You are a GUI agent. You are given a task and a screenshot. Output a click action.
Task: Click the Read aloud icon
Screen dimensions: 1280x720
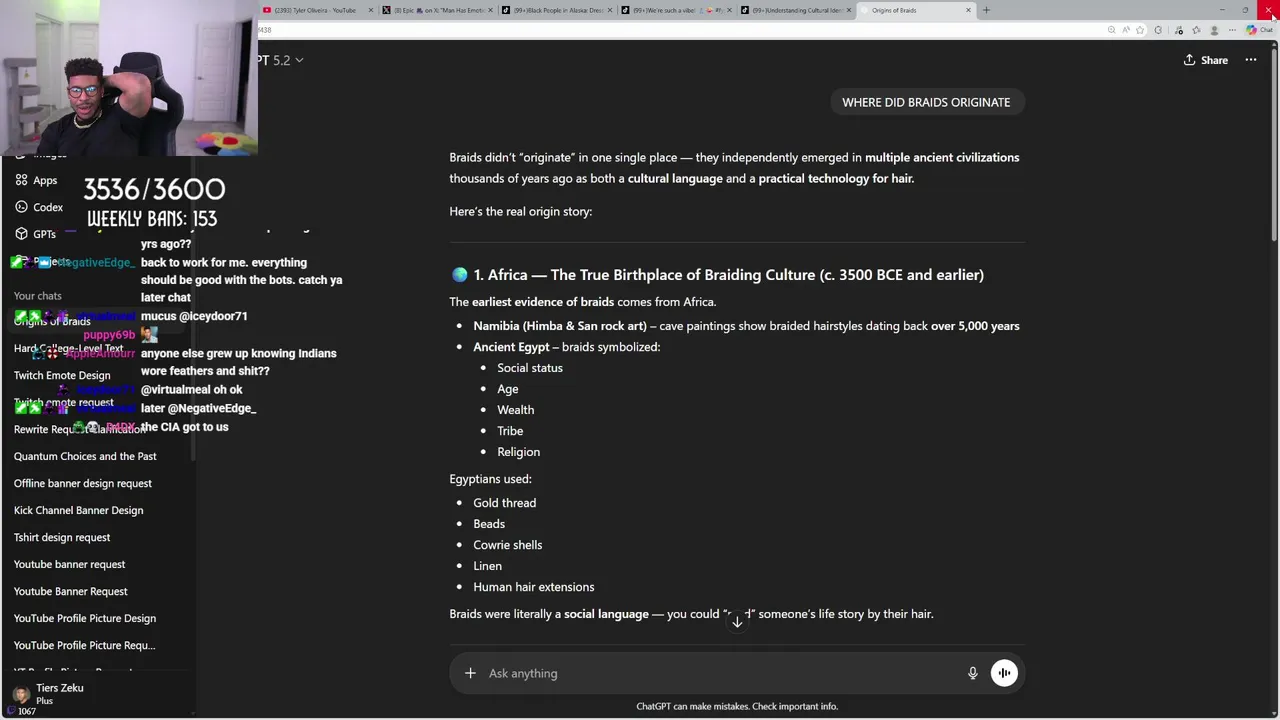tap(1125, 30)
